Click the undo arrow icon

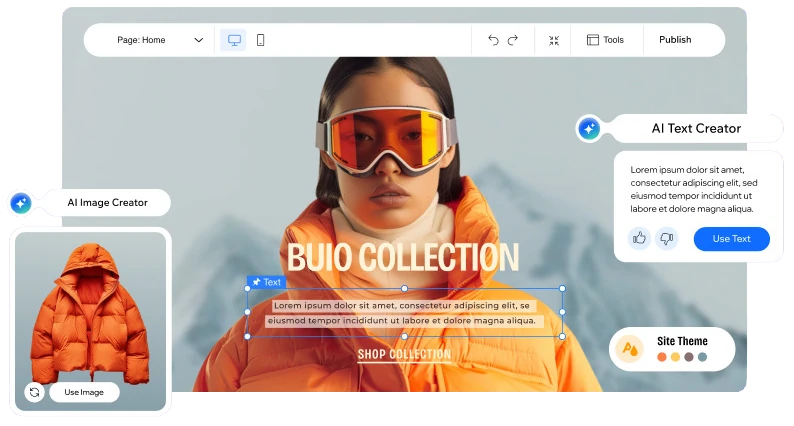pos(493,40)
